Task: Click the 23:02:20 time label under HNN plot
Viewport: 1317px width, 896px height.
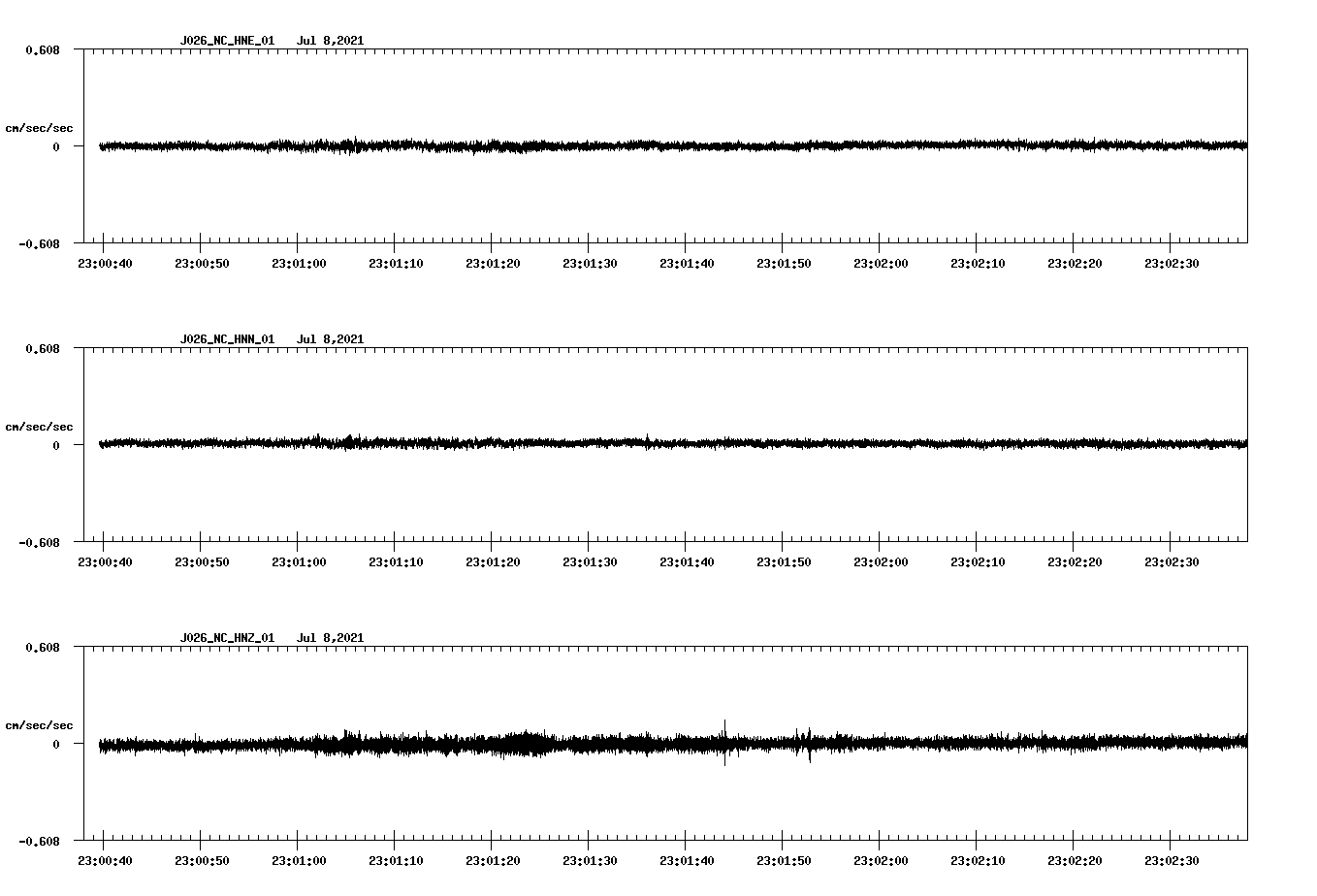Action: (x=1075, y=562)
